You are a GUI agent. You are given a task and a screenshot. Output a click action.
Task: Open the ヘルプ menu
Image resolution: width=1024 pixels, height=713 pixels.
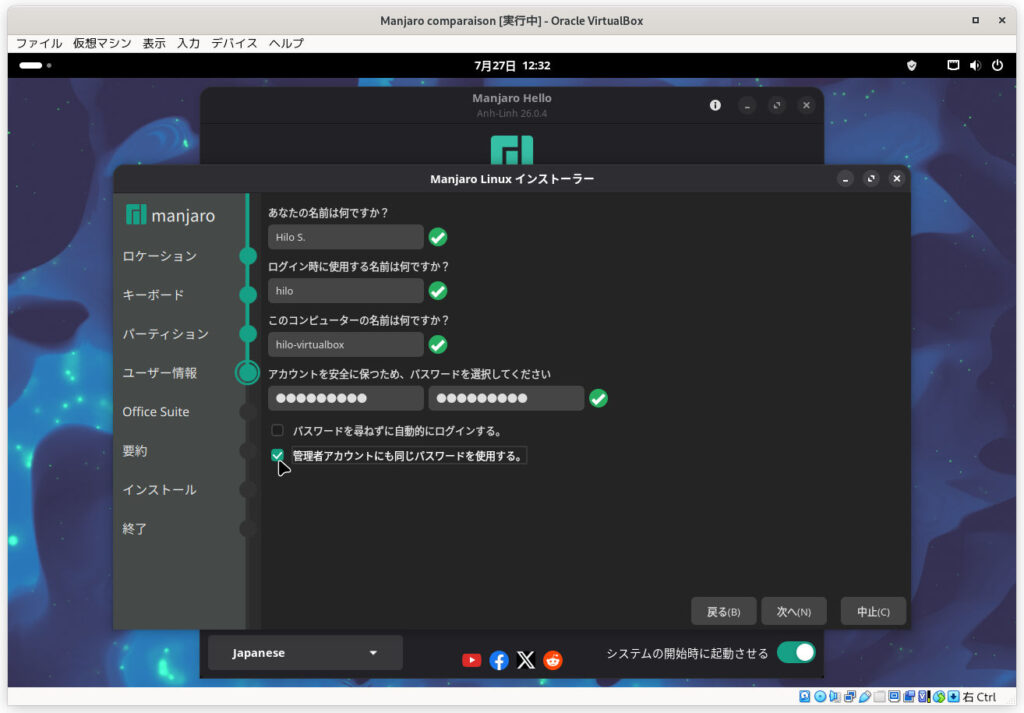click(x=286, y=43)
